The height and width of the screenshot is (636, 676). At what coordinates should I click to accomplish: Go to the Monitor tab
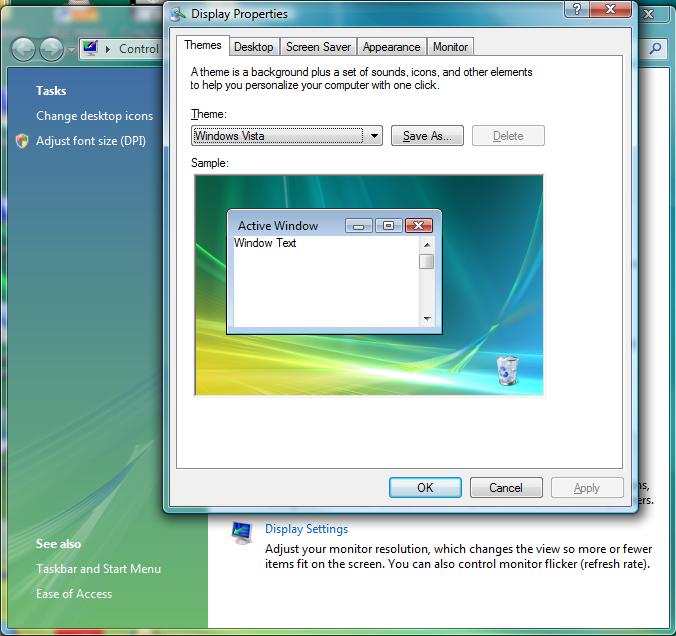pos(450,47)
